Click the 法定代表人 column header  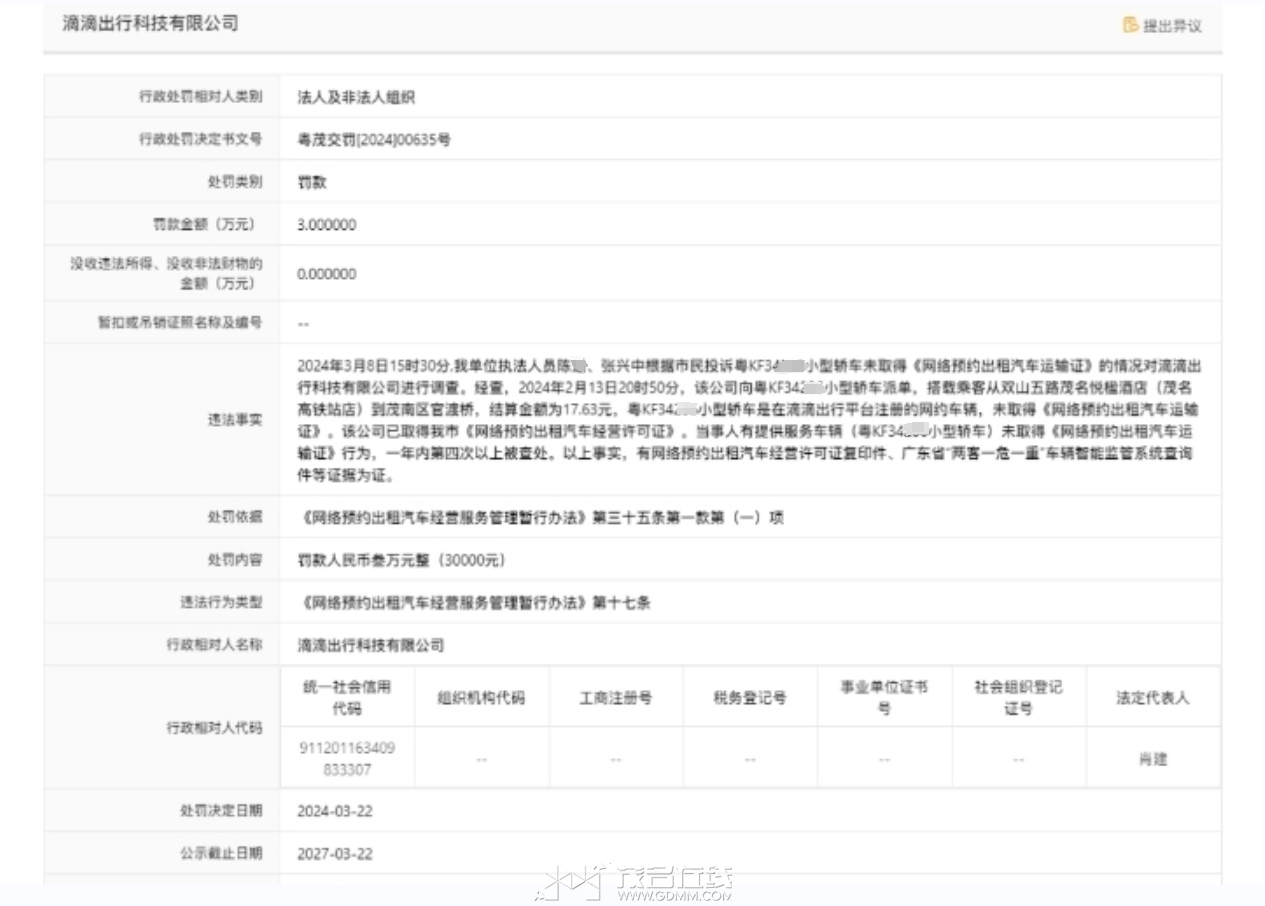tap(1153, 698)
